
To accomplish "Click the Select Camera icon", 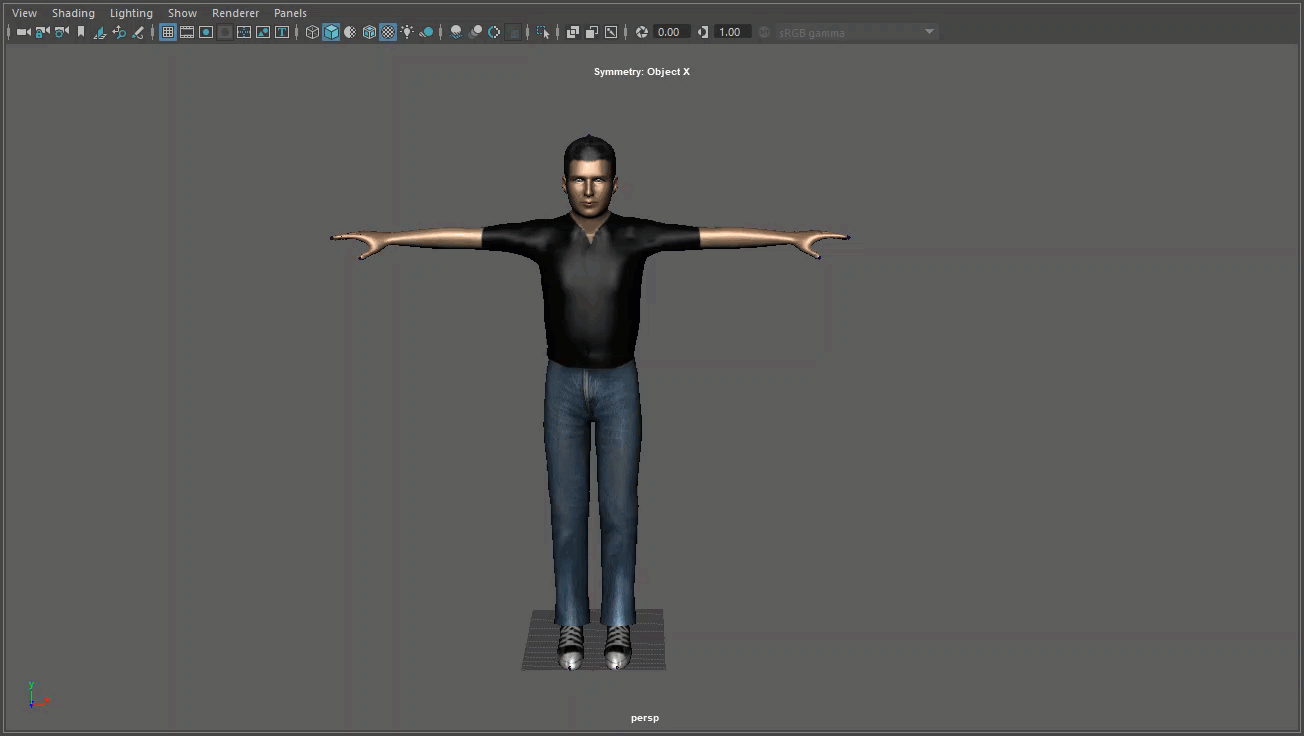I will (23, 32).
